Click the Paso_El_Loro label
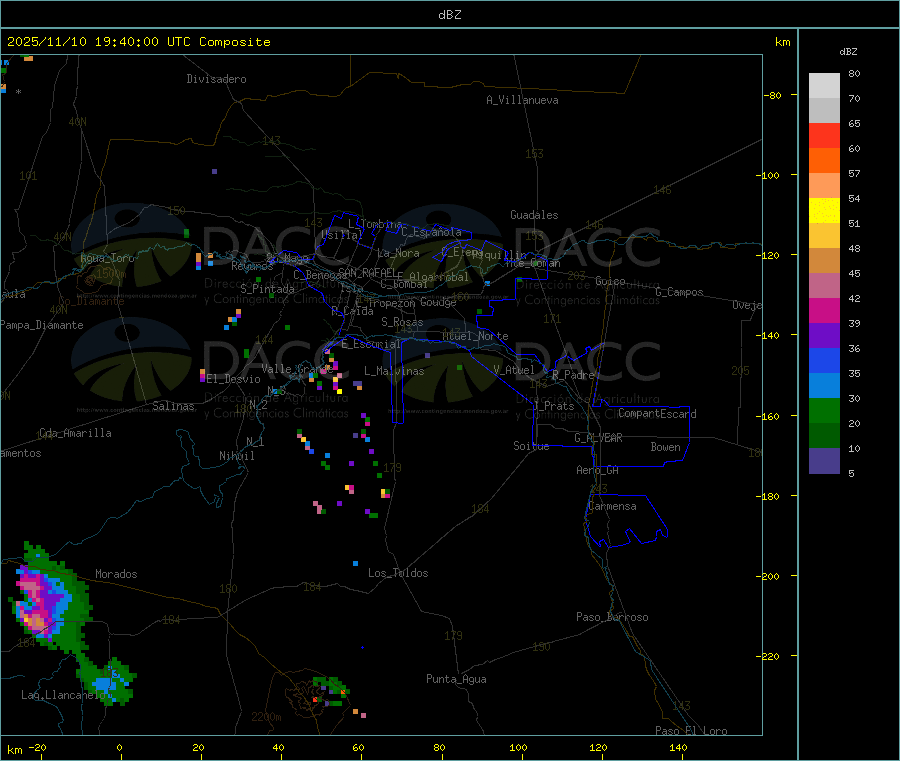This screenshot has width=900, height=761. 692,731
